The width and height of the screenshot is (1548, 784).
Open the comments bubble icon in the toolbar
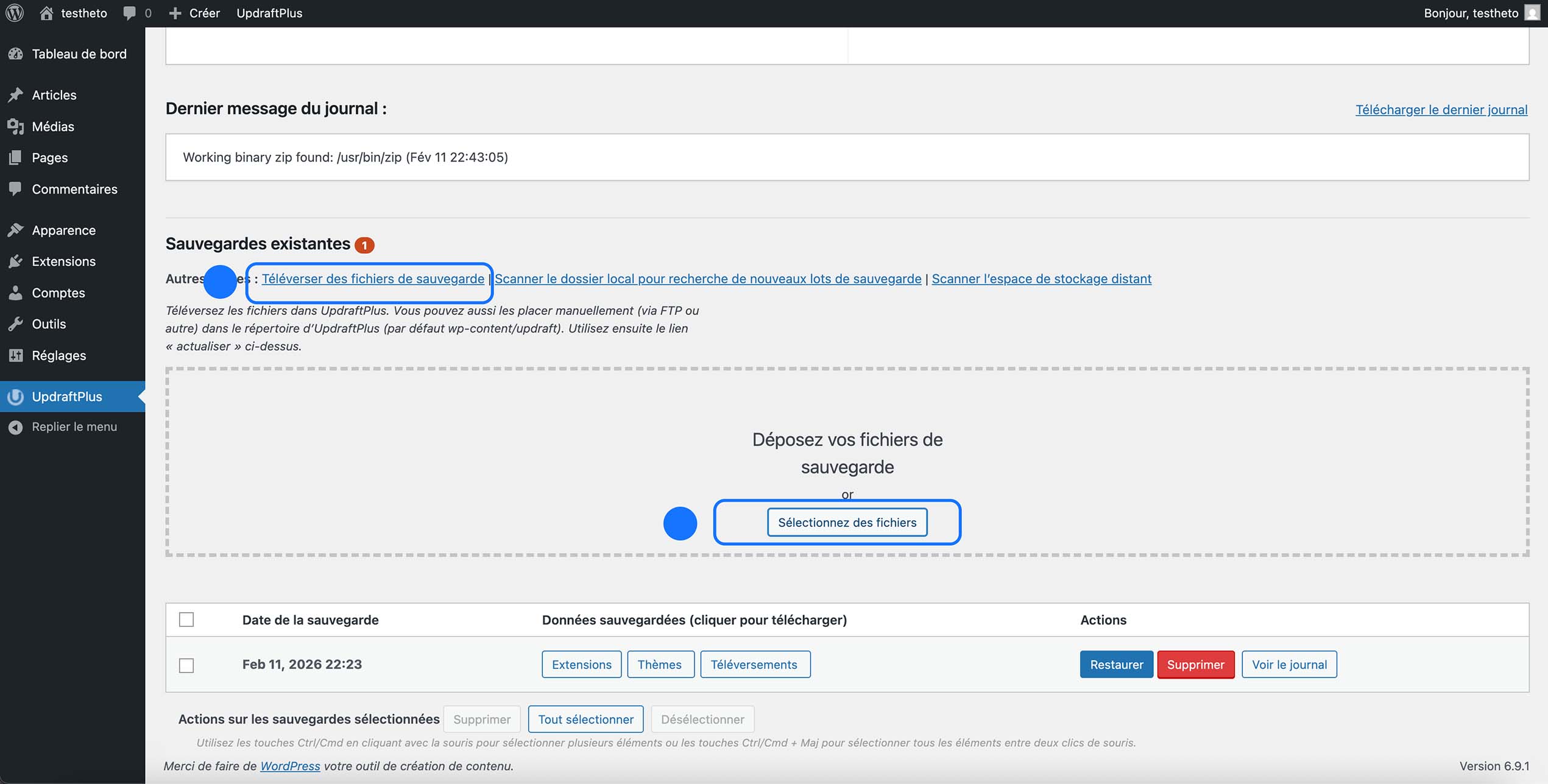pos(129,13)
